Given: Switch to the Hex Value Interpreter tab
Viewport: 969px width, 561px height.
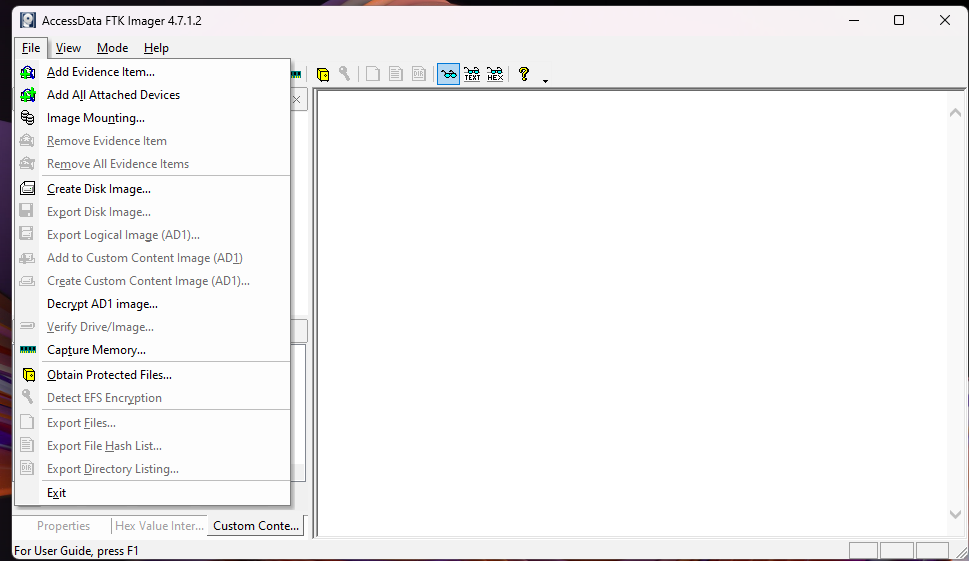Looking at the screenshot, I should point(158,526).
